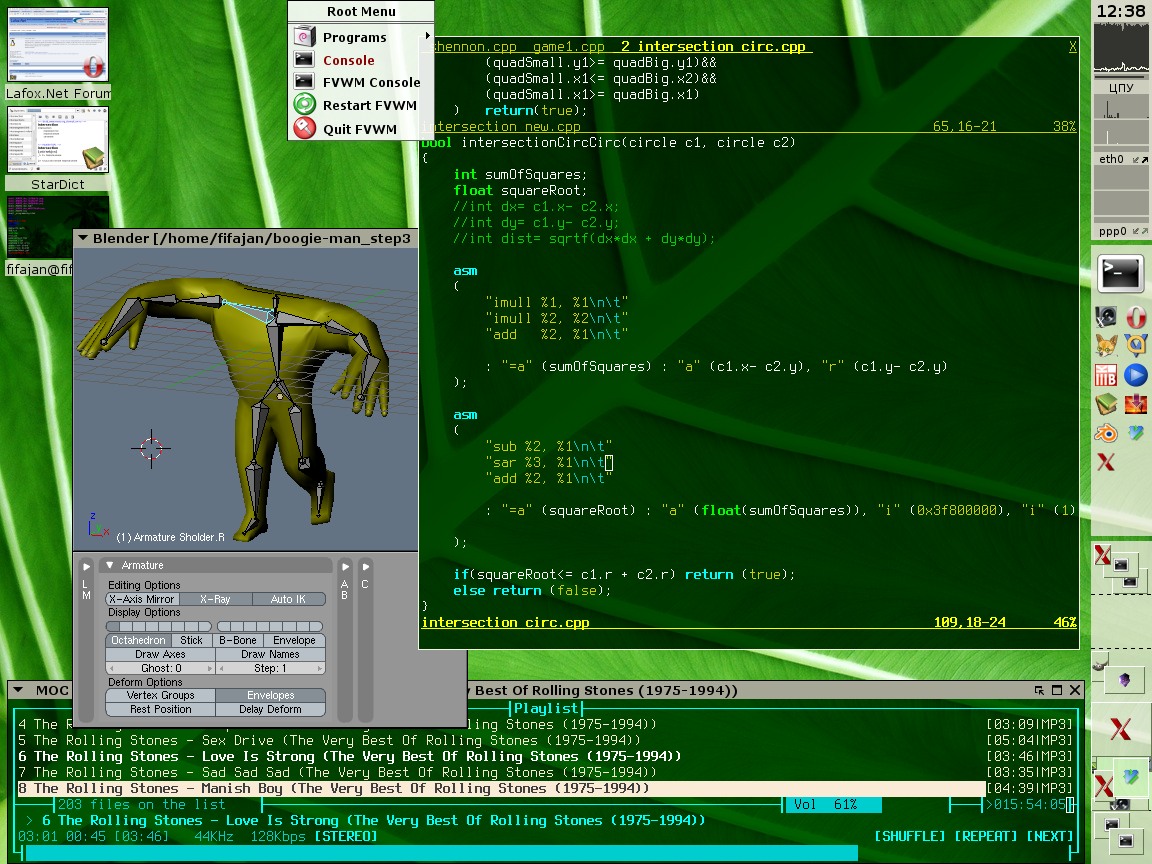The height and width of the screenshot is (864, 1152).
Task: Click the red X launcher icon
Action: [1106, 462]
